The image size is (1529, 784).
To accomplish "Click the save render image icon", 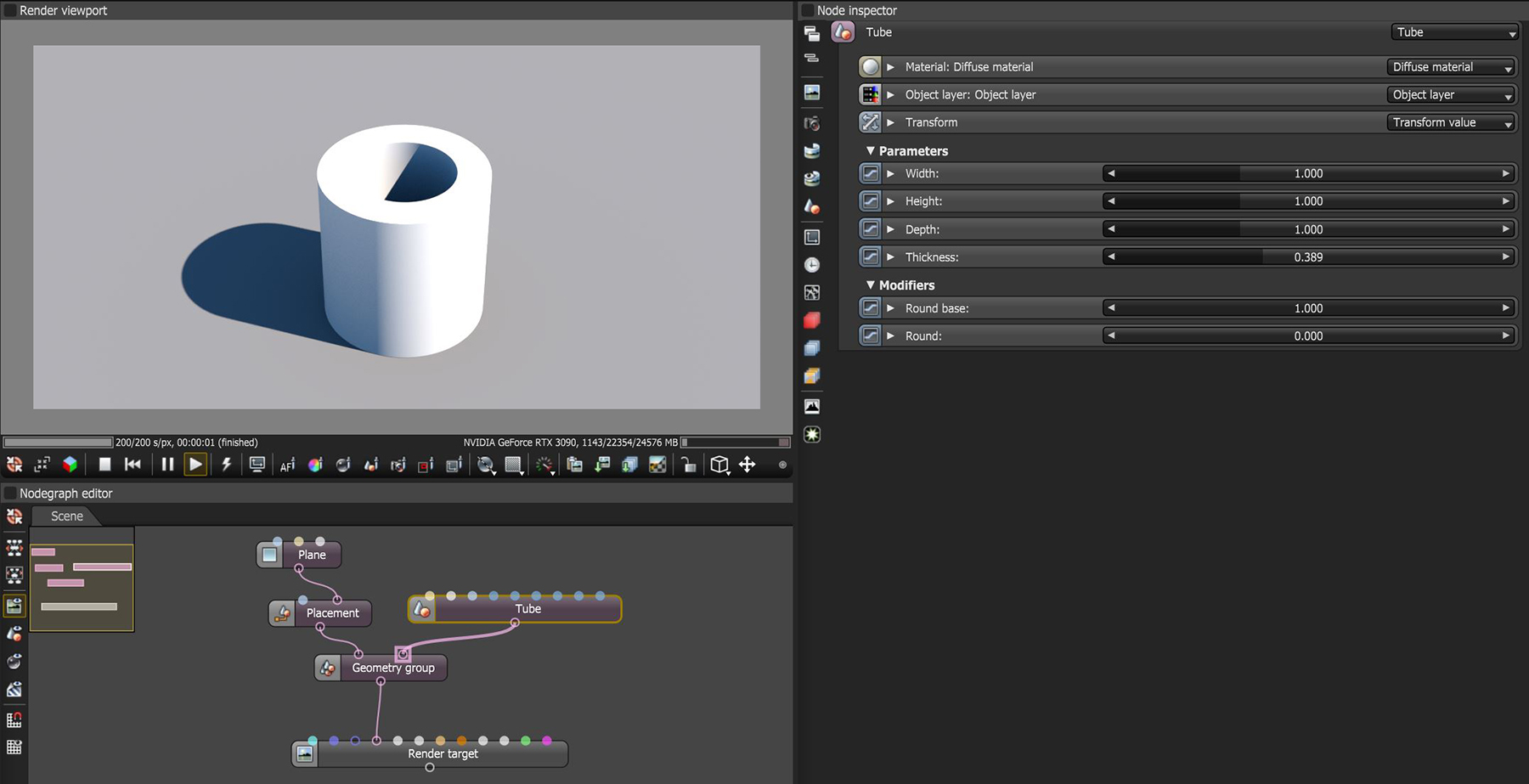I will click(x=602, y=465).
